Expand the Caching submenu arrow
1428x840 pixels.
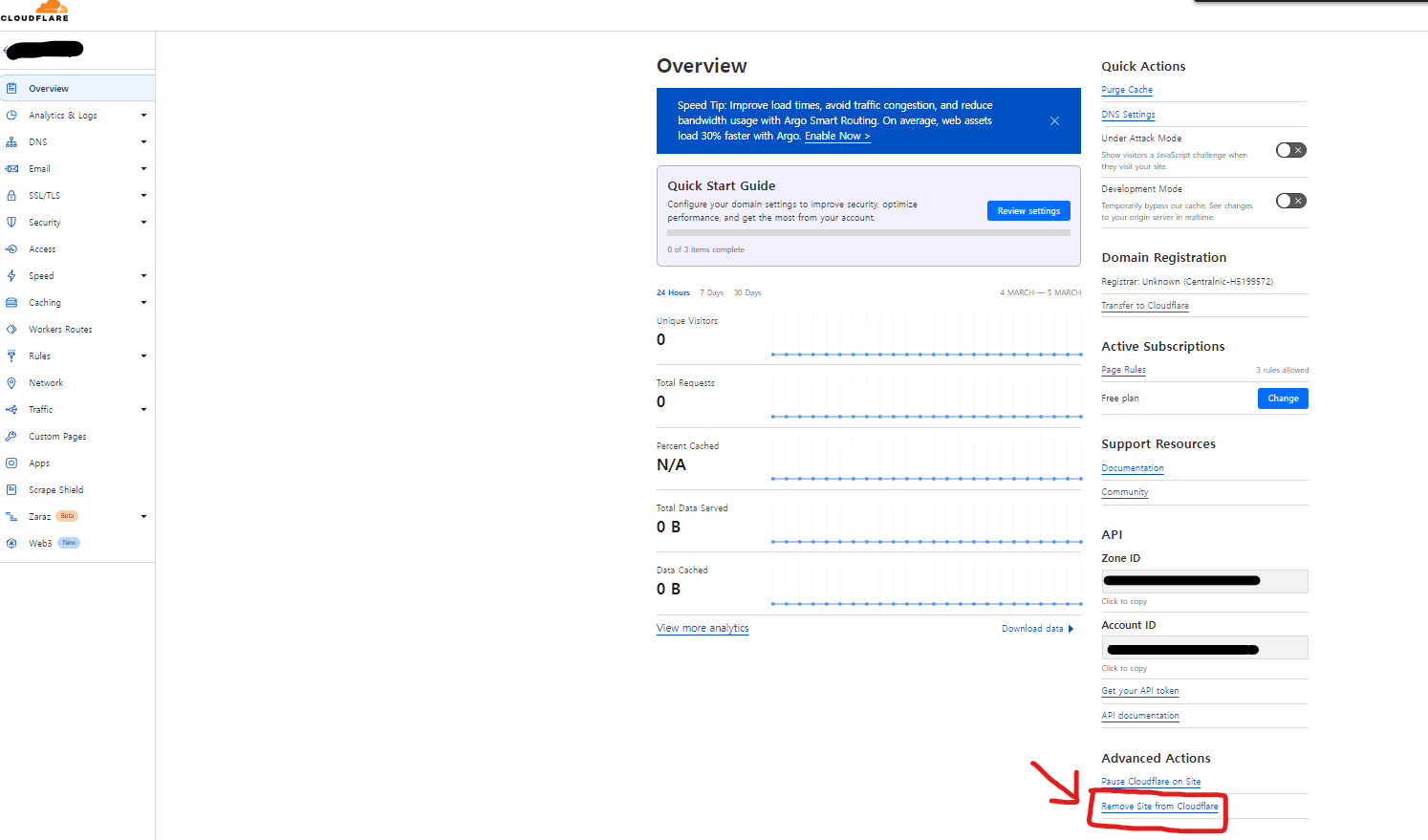click(x=143, y=302)
